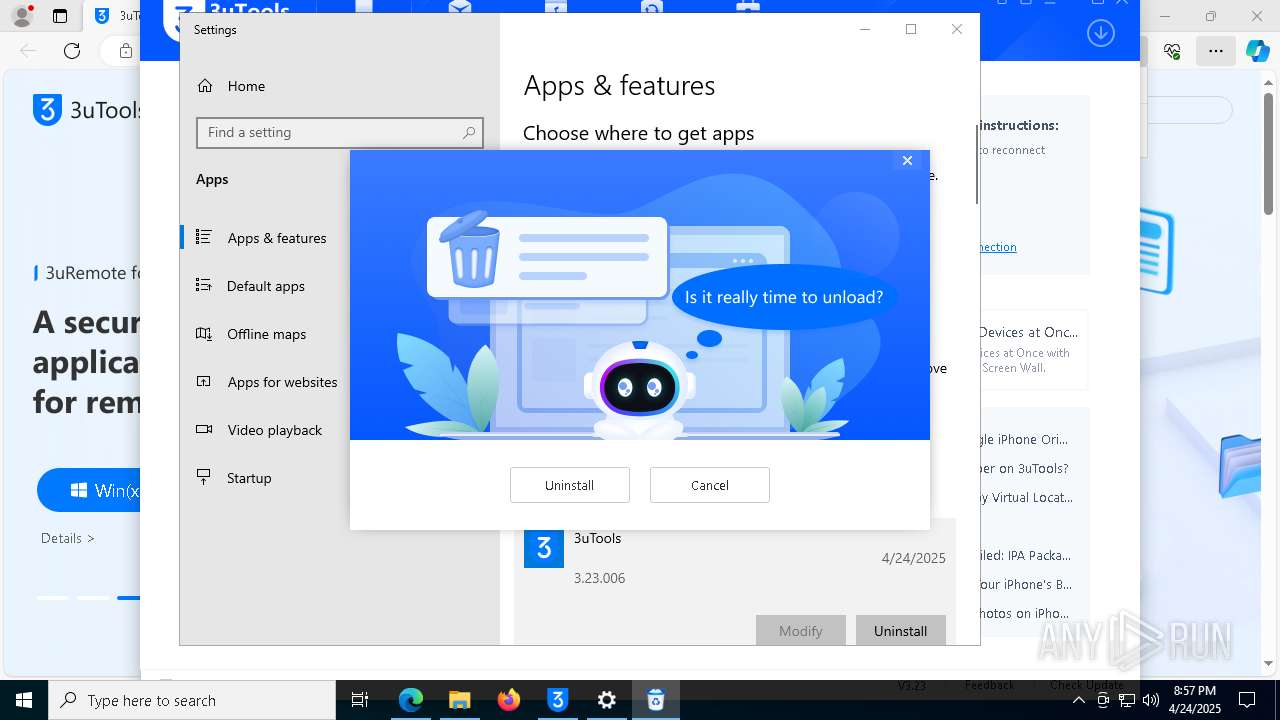The height and width of the screenshot is (720, 1280).
Task: Click the 4/24/2025 install date in apps list
Action: click(x=913, y=558)
